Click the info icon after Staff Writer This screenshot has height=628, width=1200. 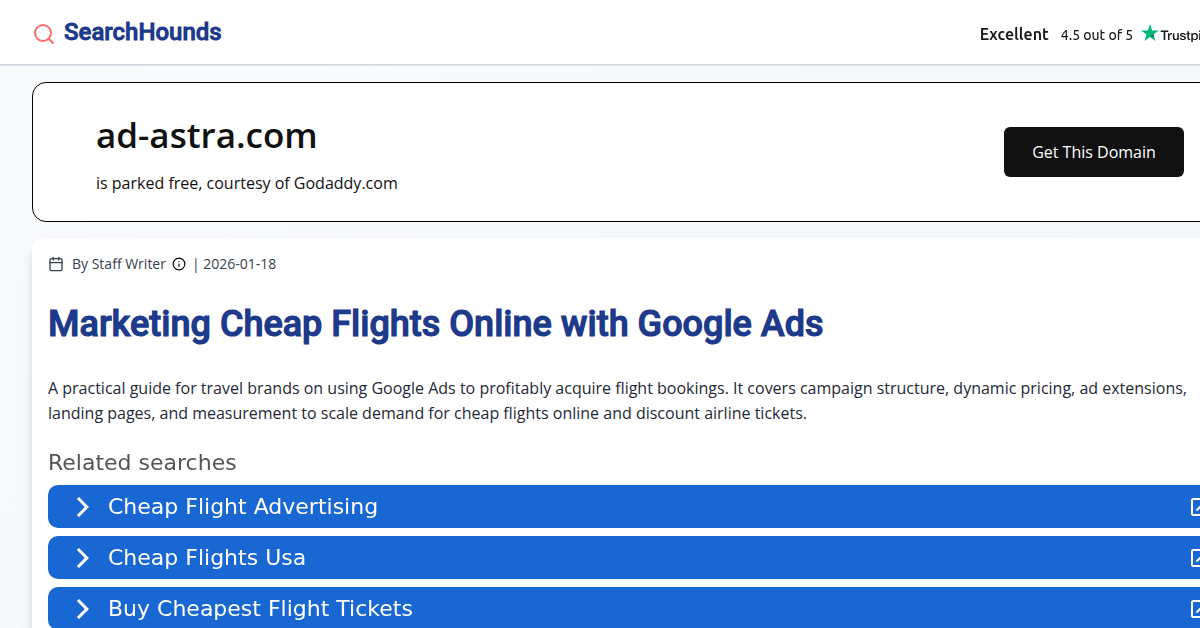[x=179, y=264]
